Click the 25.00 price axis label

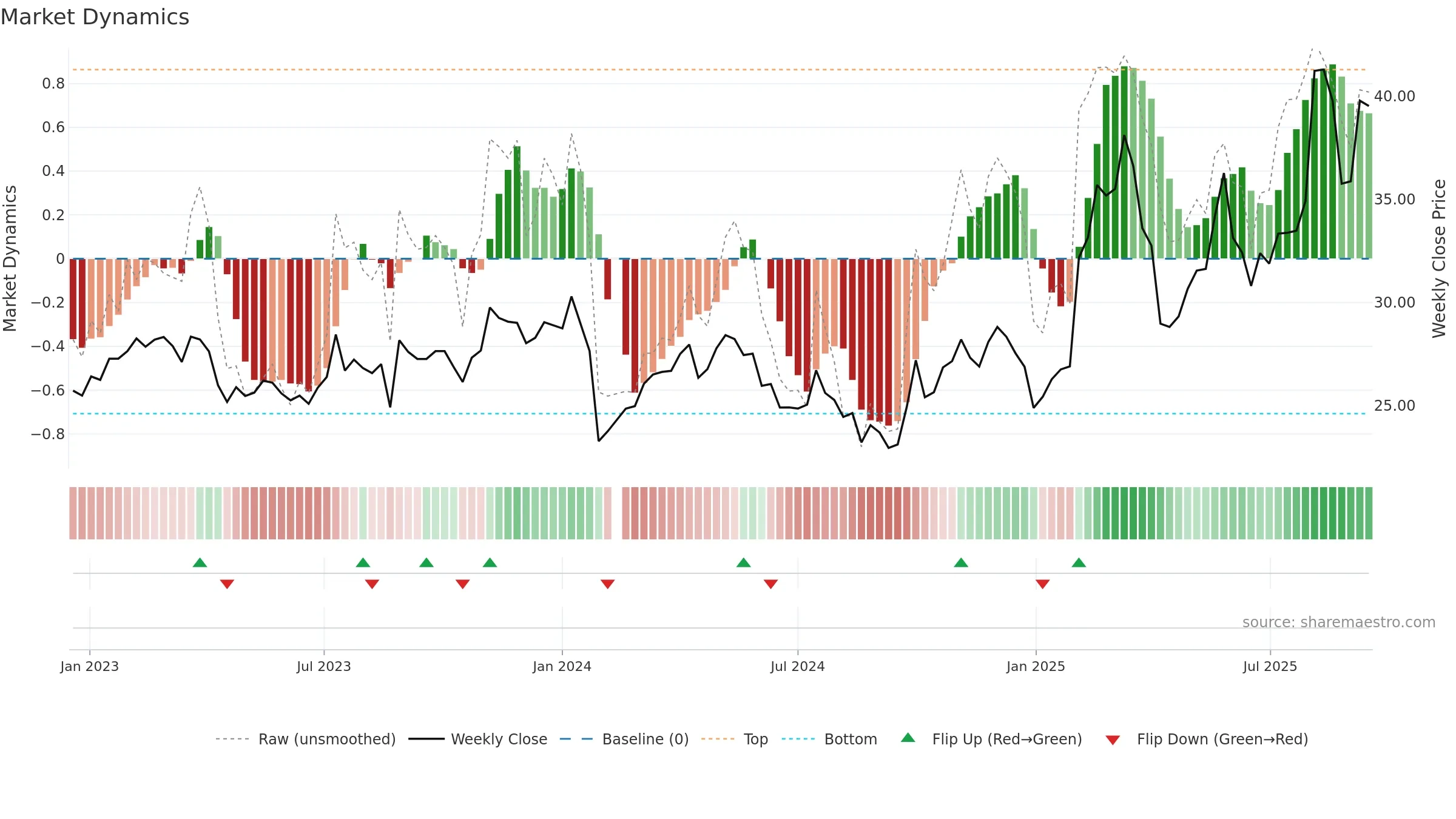(1395, 406)
